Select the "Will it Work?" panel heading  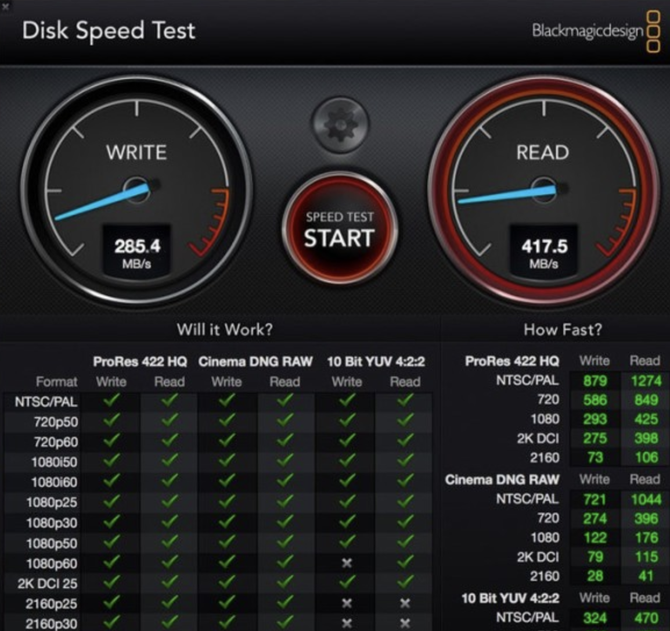coord(225,329)
